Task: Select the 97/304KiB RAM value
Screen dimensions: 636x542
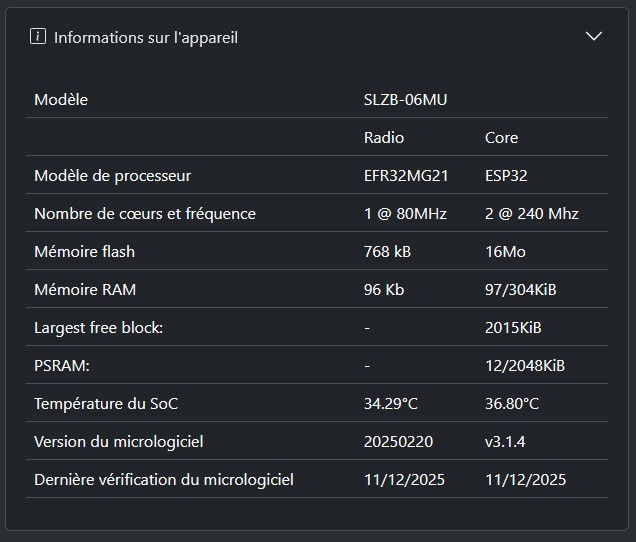Action: (521, 290)
